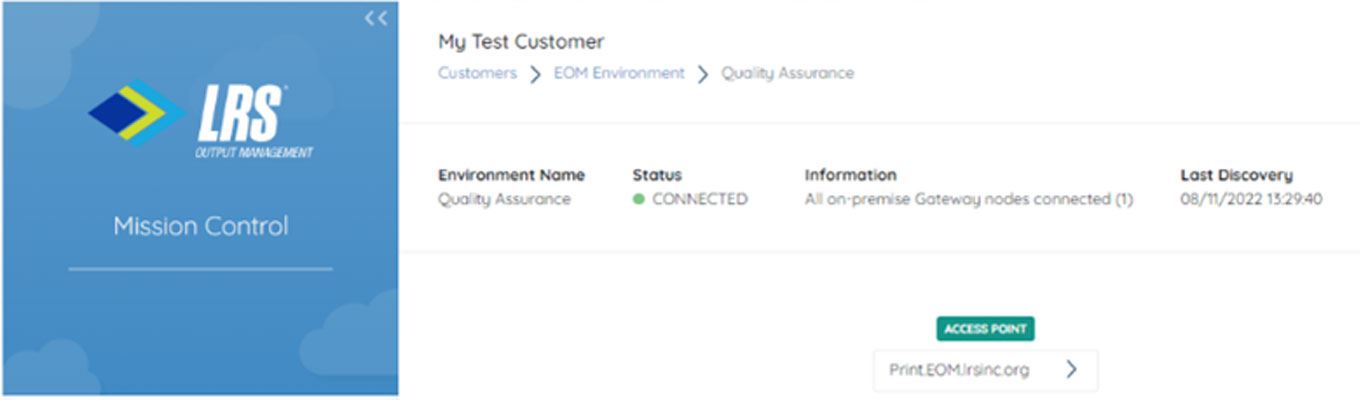Screen dimensions: 1360x400
Task: Open the Customers breadcrumb link
Action: [477, 73]
